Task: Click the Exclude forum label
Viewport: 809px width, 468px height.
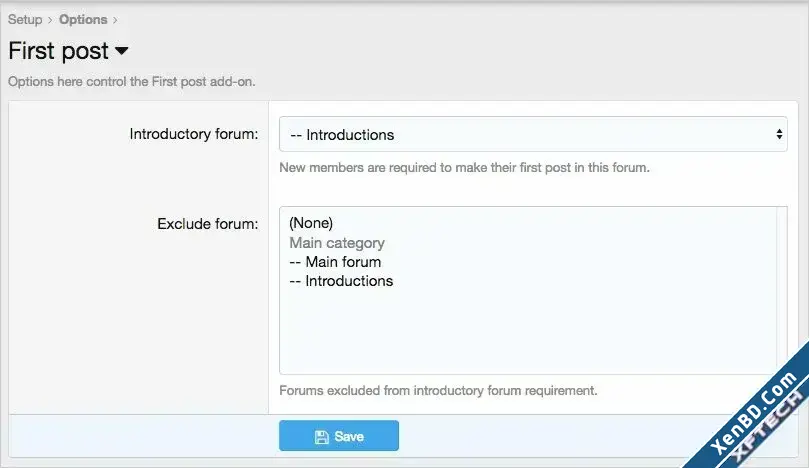Action: (207, 224)
